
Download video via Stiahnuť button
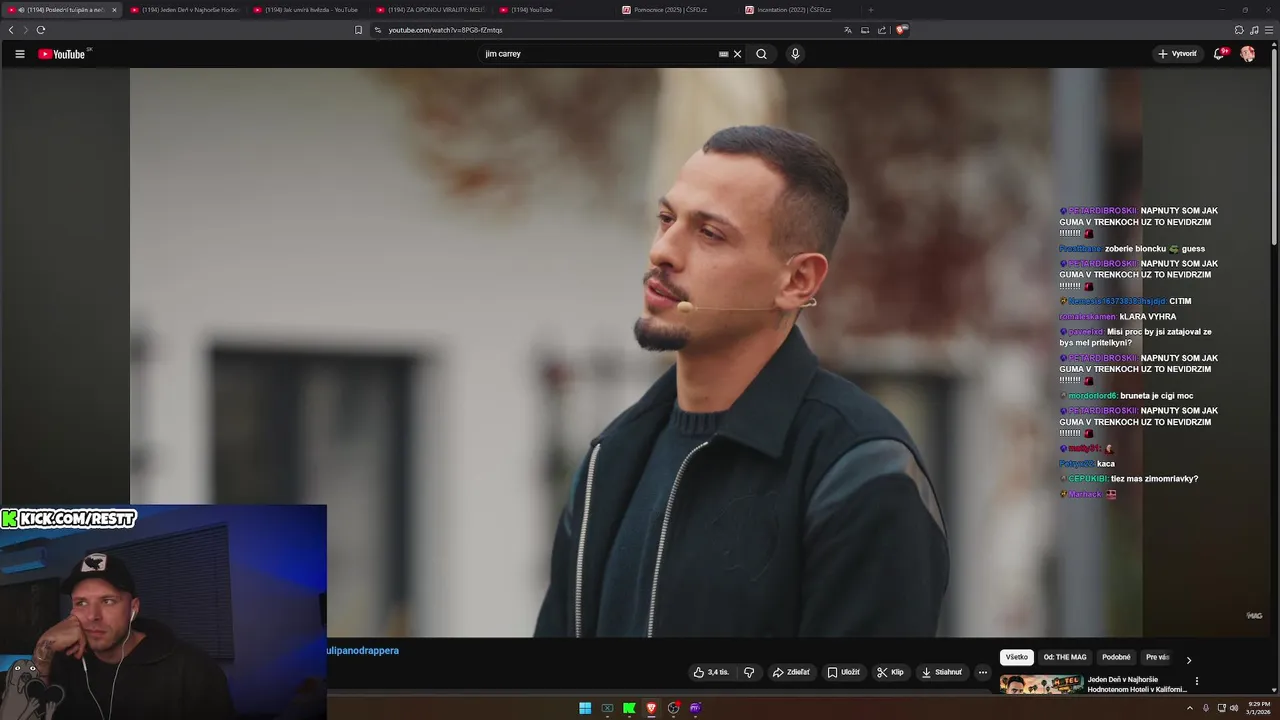(x=941, y=672)
